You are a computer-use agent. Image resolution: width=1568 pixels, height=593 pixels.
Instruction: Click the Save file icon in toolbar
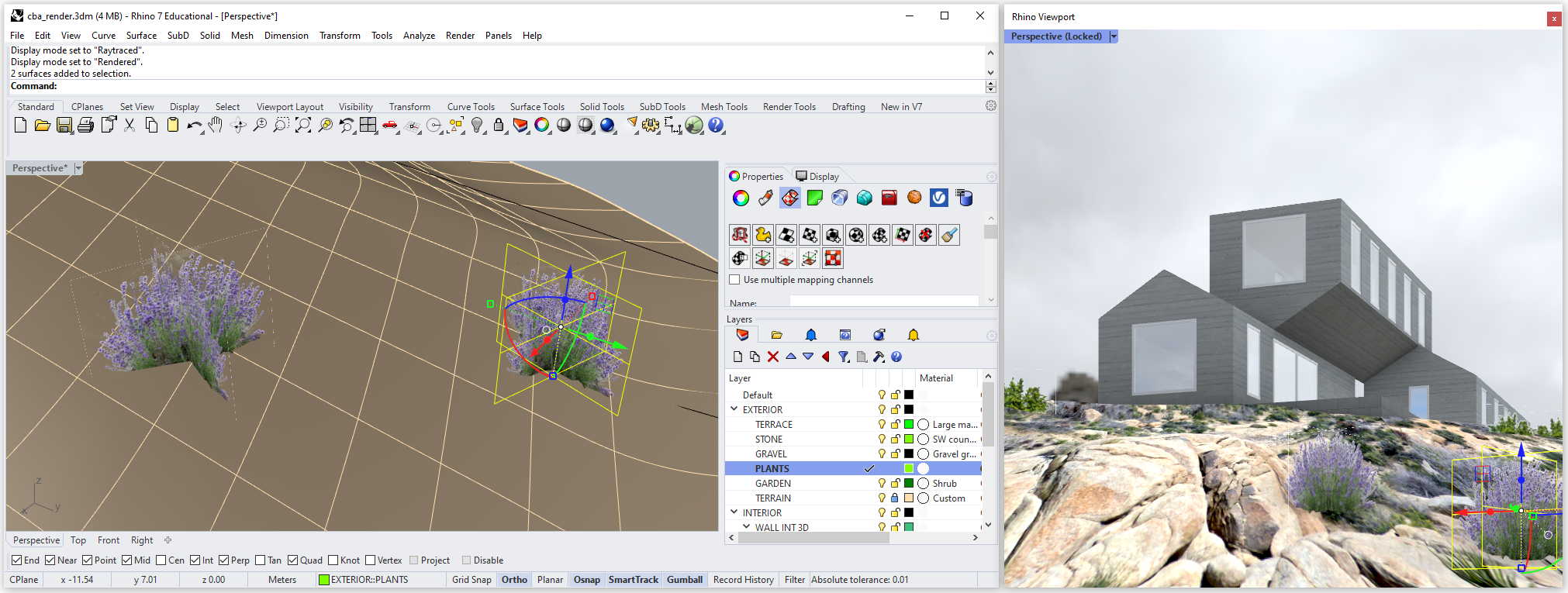click(64, 126)
